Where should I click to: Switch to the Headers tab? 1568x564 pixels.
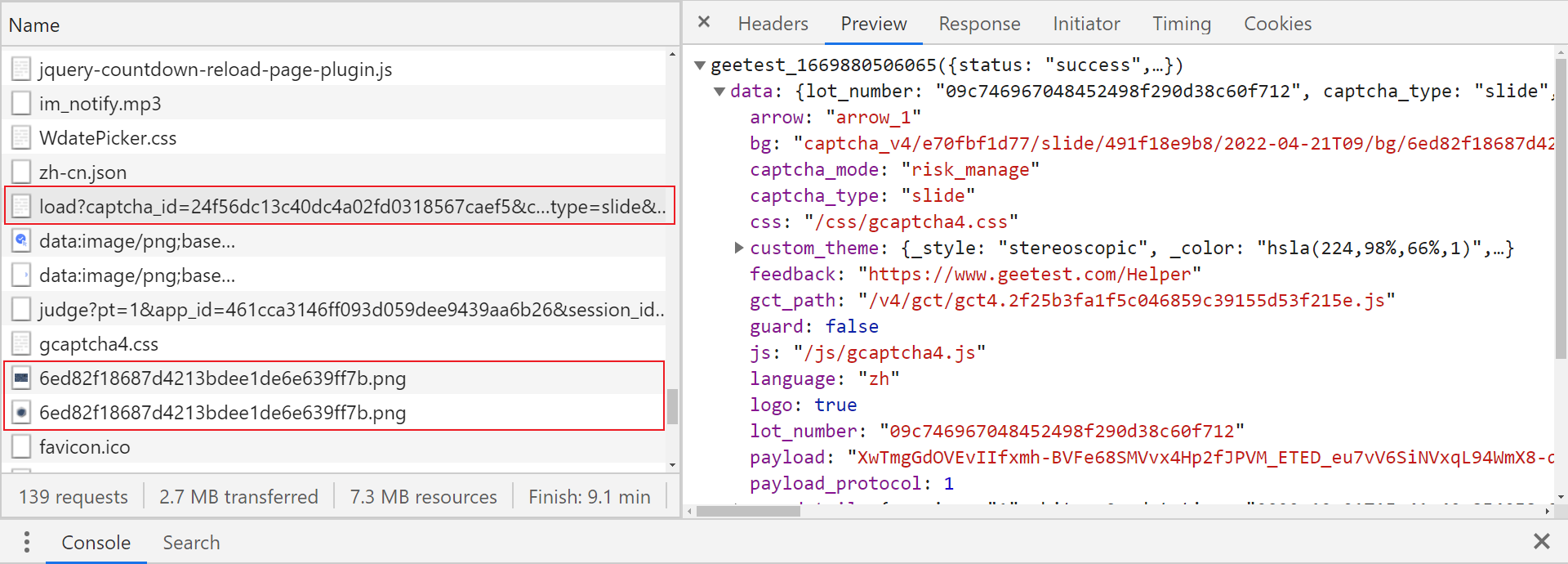(x=773, y=24)
